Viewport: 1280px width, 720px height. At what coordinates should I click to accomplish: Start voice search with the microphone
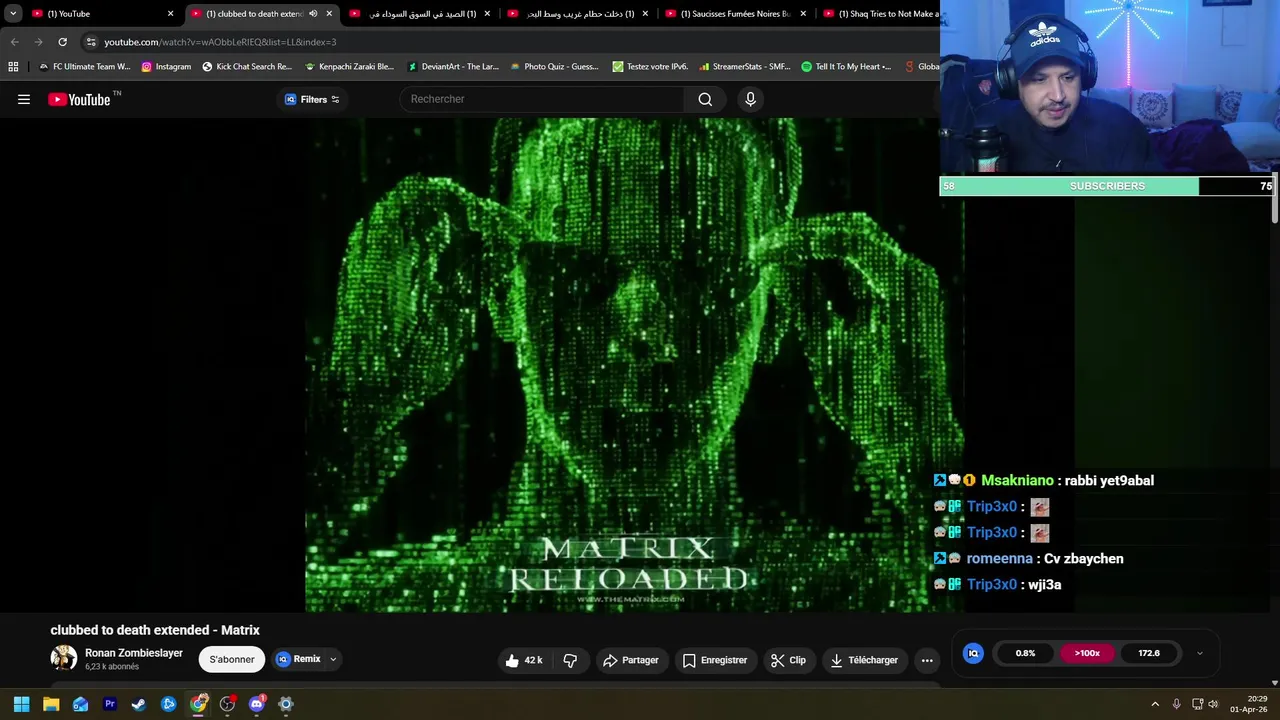(x=751, y=99)
